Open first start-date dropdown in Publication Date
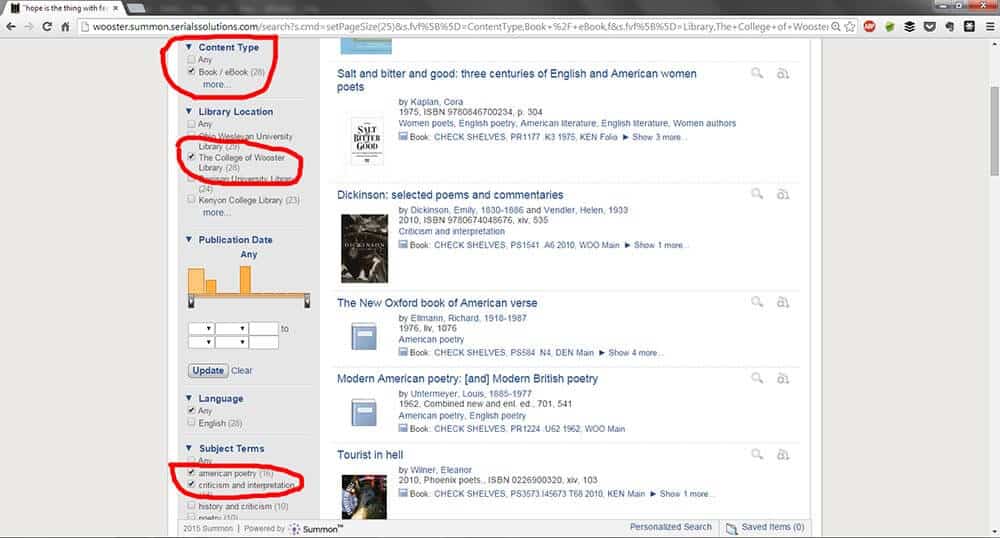This screenshot has height=538, width=1000. click(202, 328)
